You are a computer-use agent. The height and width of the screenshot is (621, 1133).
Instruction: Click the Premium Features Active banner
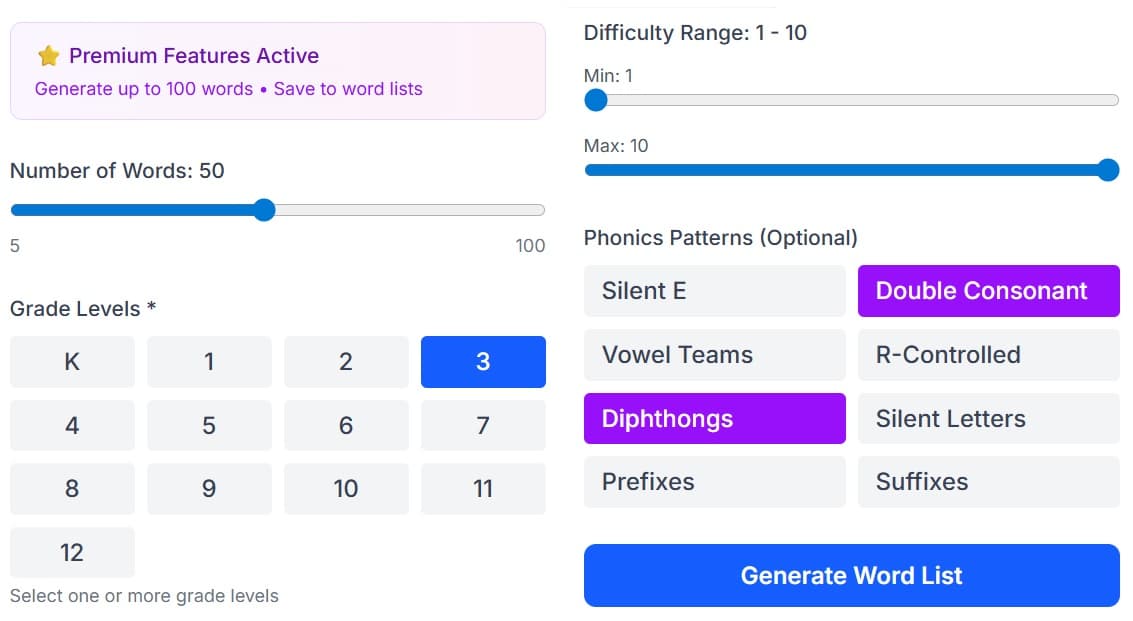click(x=277, y=70)
